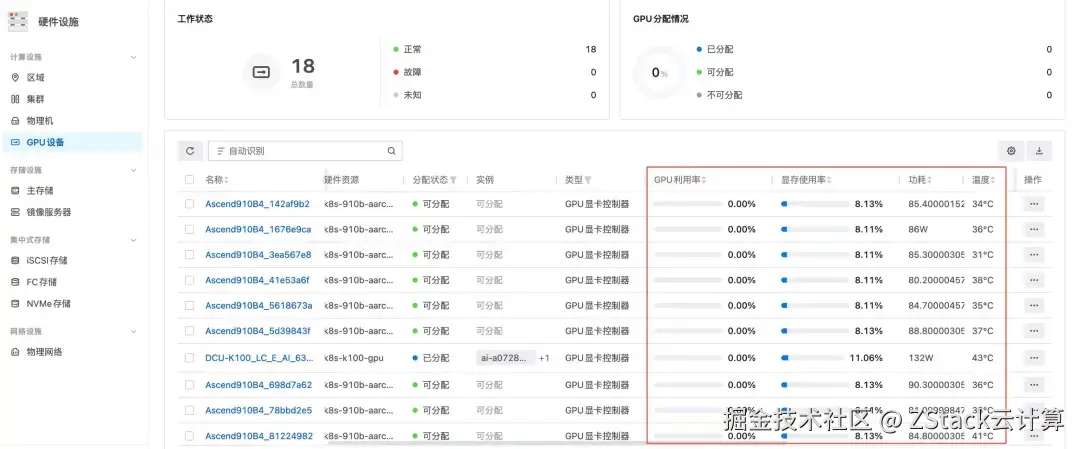Filter by 类型 funnel icon
Screen dimensions: 1080x449
point(588,180)
